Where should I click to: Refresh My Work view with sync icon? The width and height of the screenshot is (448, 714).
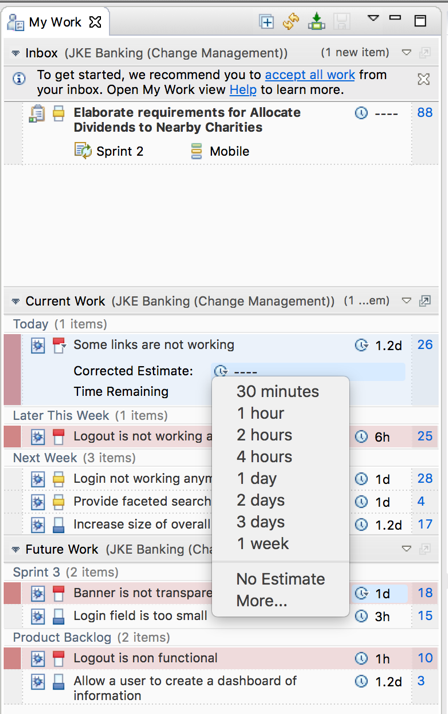(x=291, y=21)
